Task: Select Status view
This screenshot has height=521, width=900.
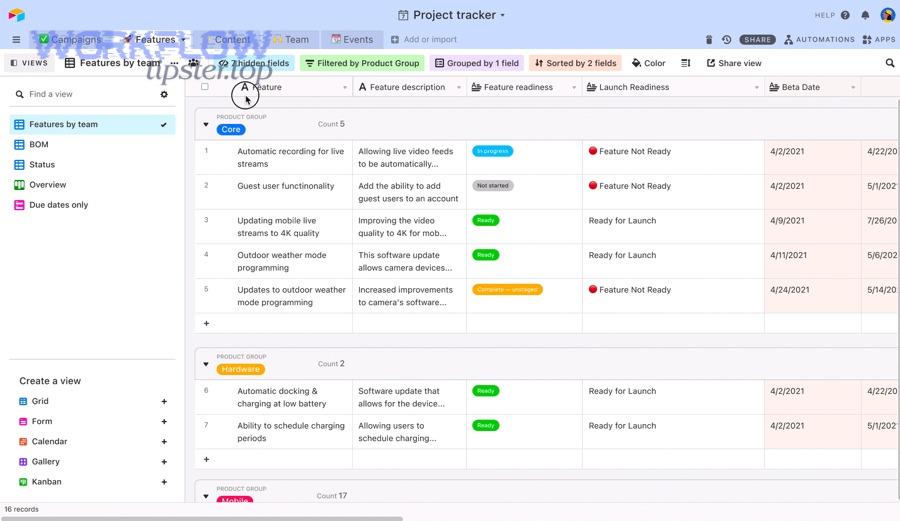Action: tap(92, 165)
